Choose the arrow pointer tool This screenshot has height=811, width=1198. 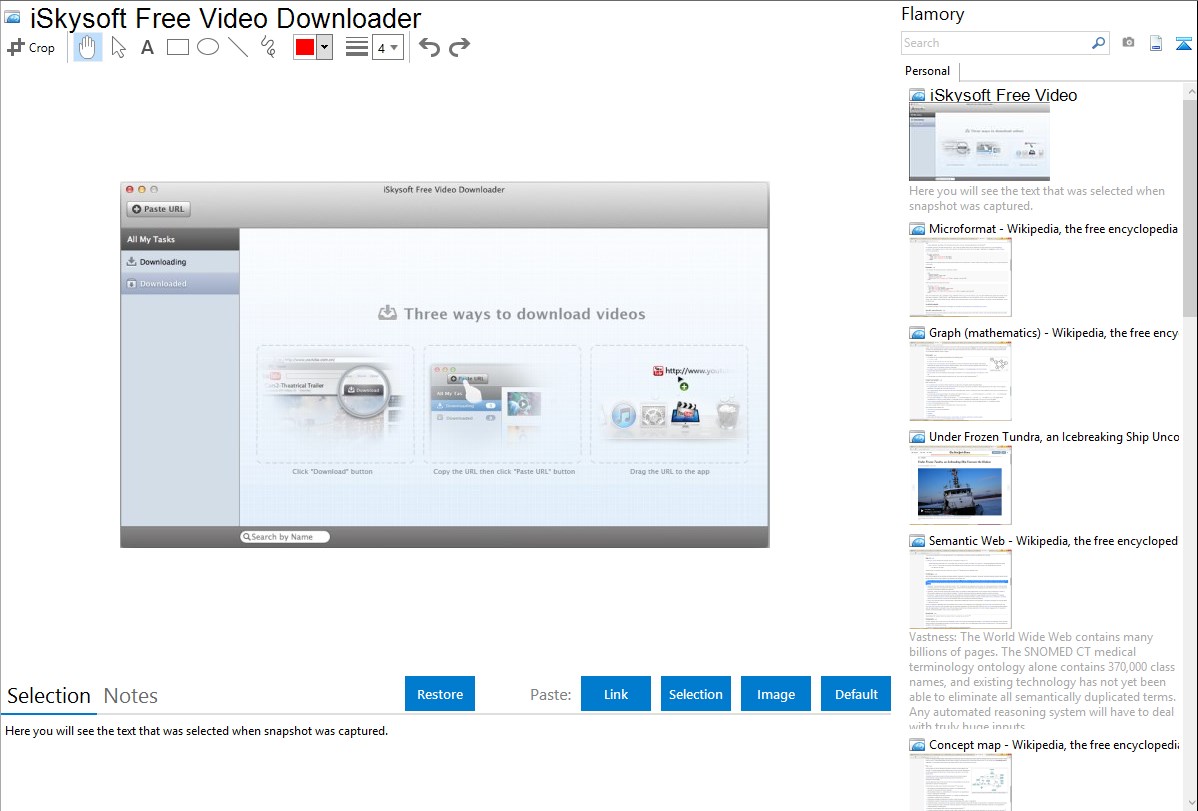[x=118, y=47]
